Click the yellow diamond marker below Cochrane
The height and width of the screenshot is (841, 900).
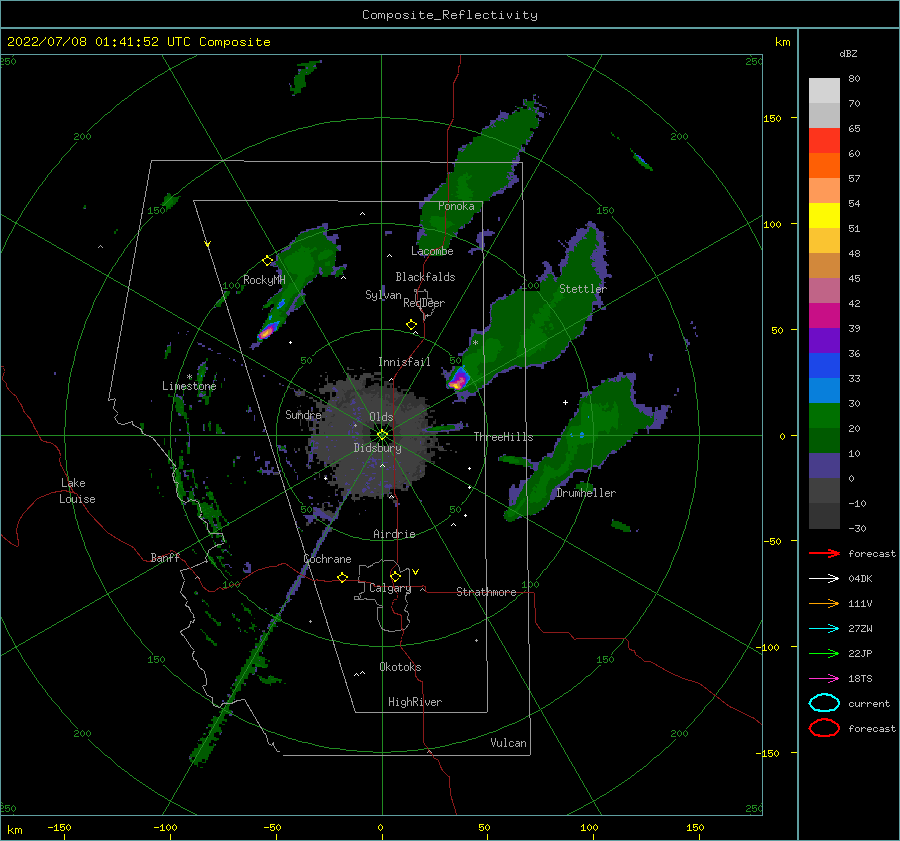342,577
